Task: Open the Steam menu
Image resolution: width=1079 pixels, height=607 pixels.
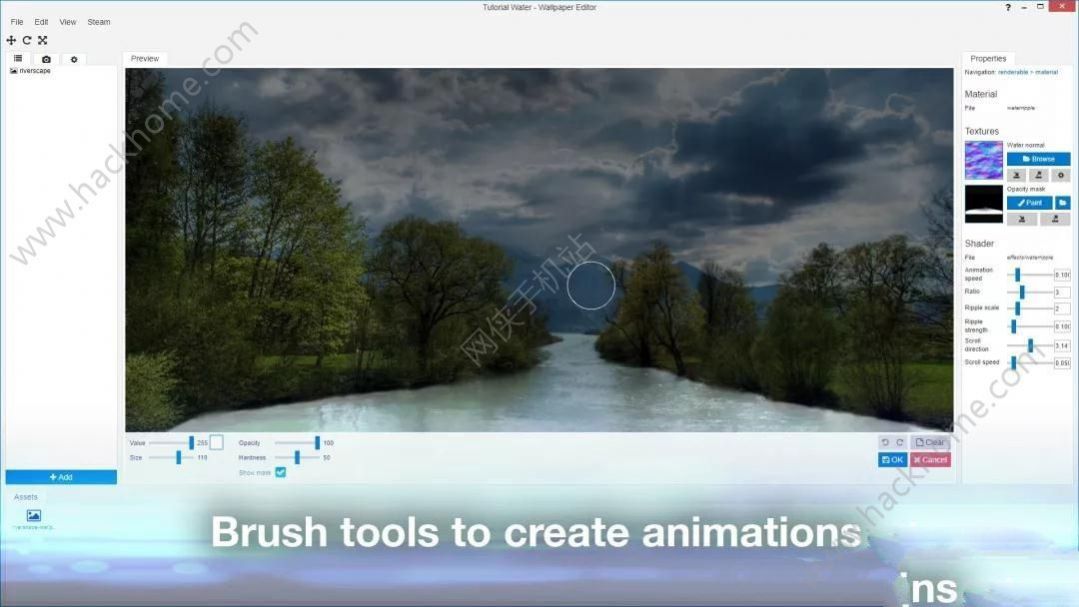Action: pyautogui.click(x=99, y=22)
